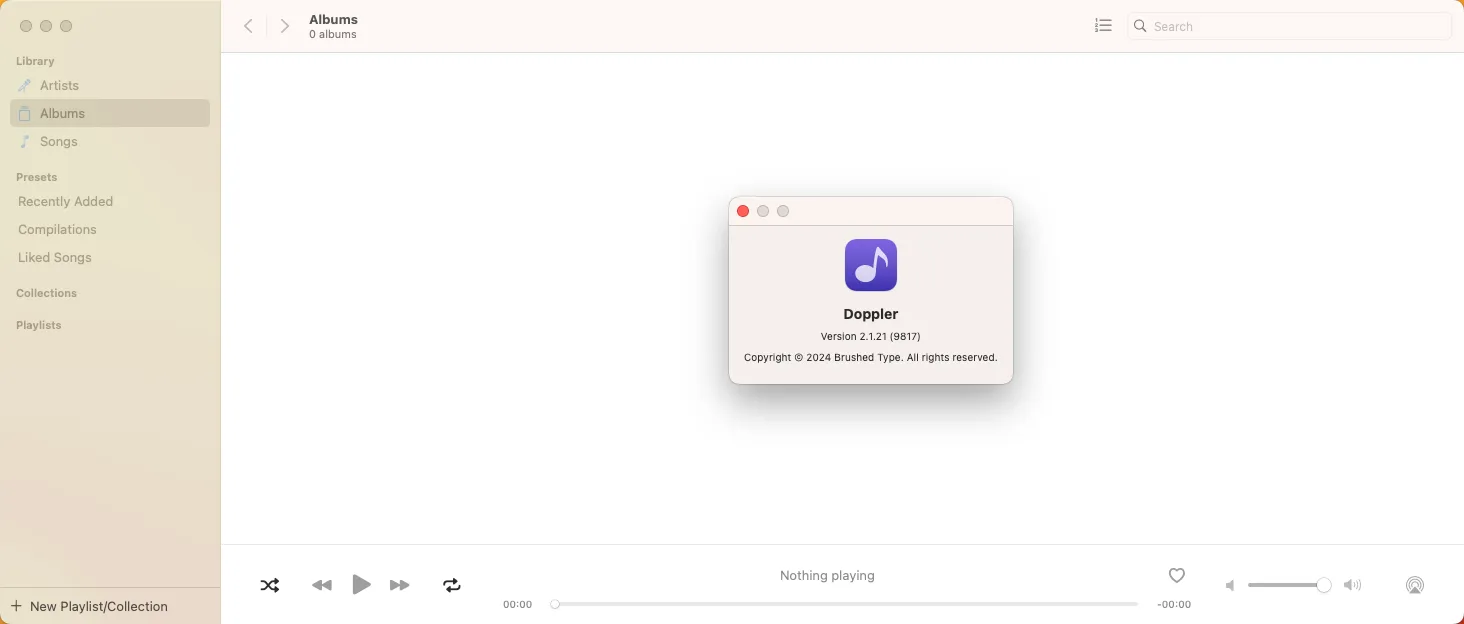Screen dimensions: 1464x624
Task: Skip to next track with the fast-forward icon
Action: point(400,585)
